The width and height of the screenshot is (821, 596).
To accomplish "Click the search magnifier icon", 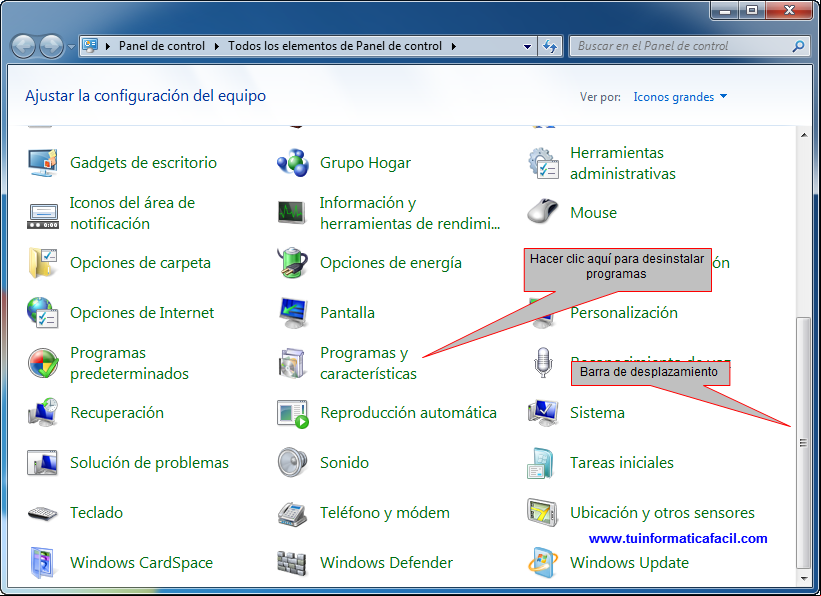I will pos(798,46).
